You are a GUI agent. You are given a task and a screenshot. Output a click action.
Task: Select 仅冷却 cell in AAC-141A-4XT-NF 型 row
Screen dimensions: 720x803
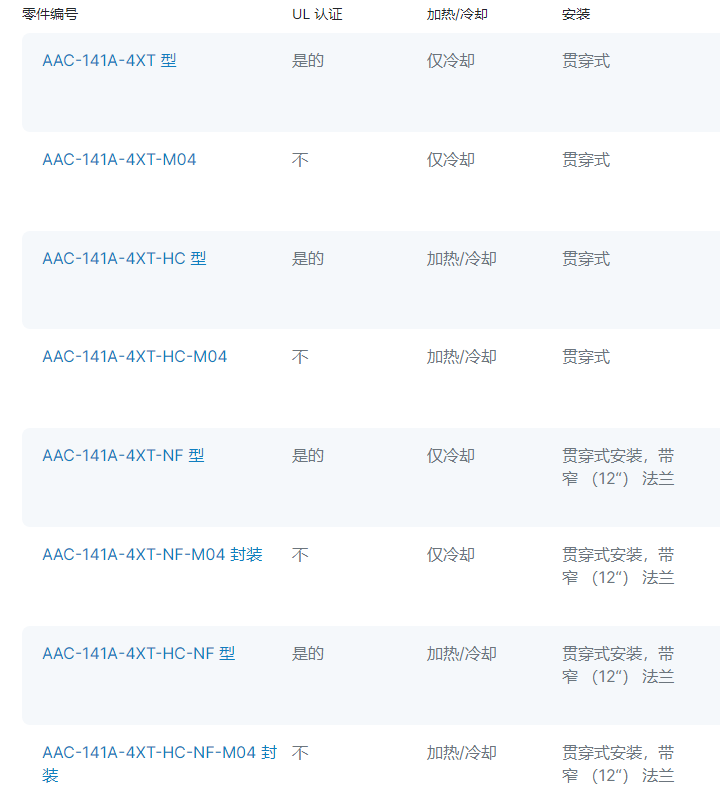point(451,456)
